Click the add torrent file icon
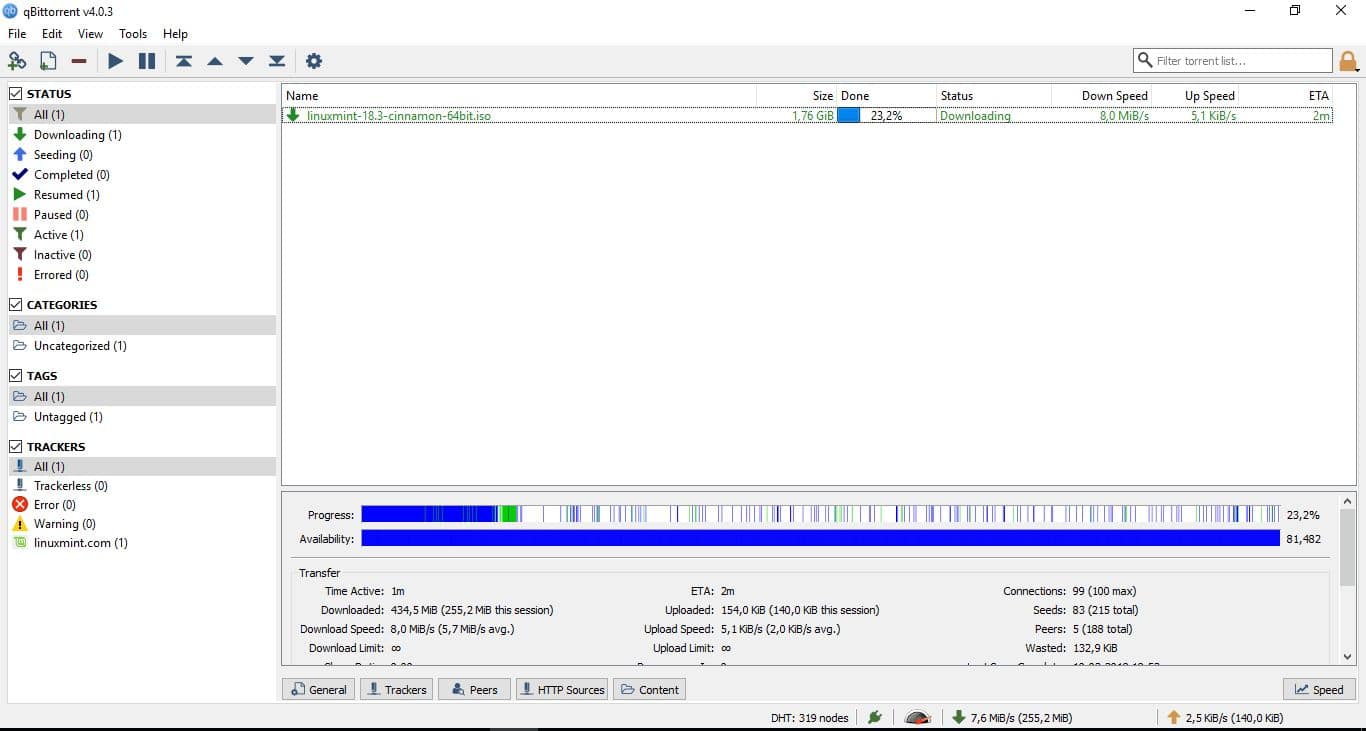Screen dimensions: 1366x731 (48, 61)
